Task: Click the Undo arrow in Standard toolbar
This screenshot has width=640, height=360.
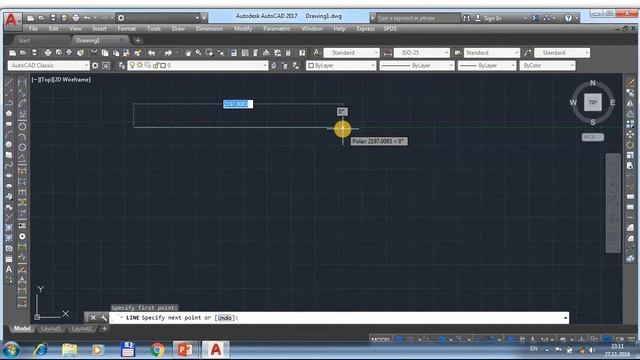Action: (x=151, y=53)
